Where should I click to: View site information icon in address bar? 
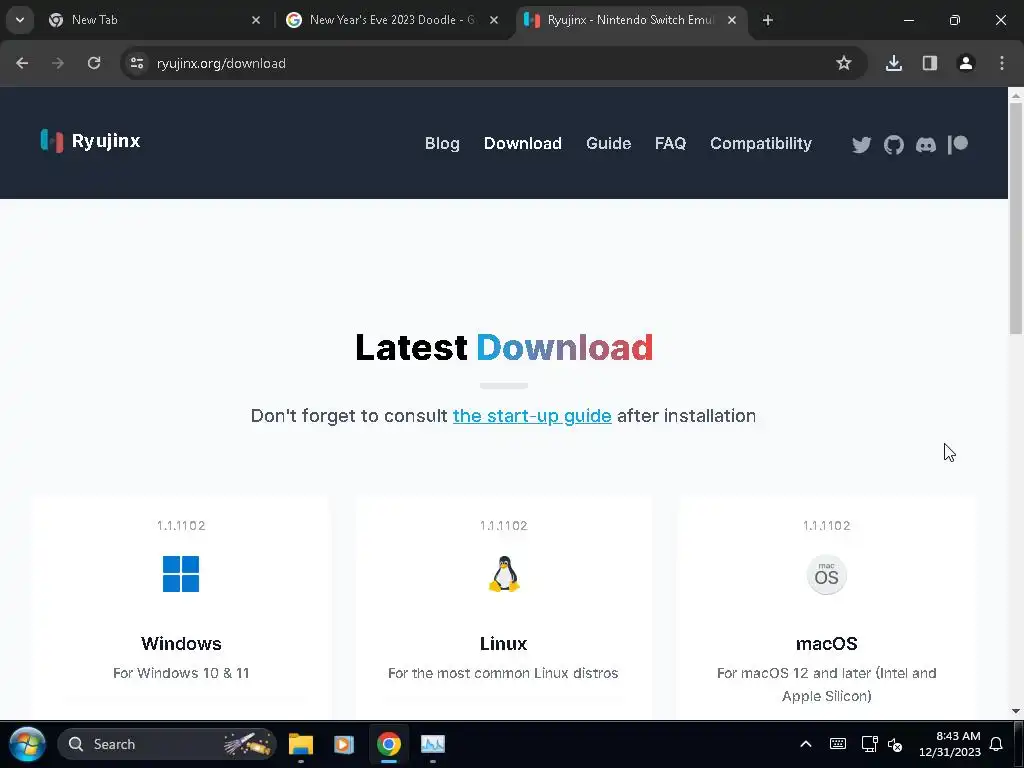click(x=136, y=63)
